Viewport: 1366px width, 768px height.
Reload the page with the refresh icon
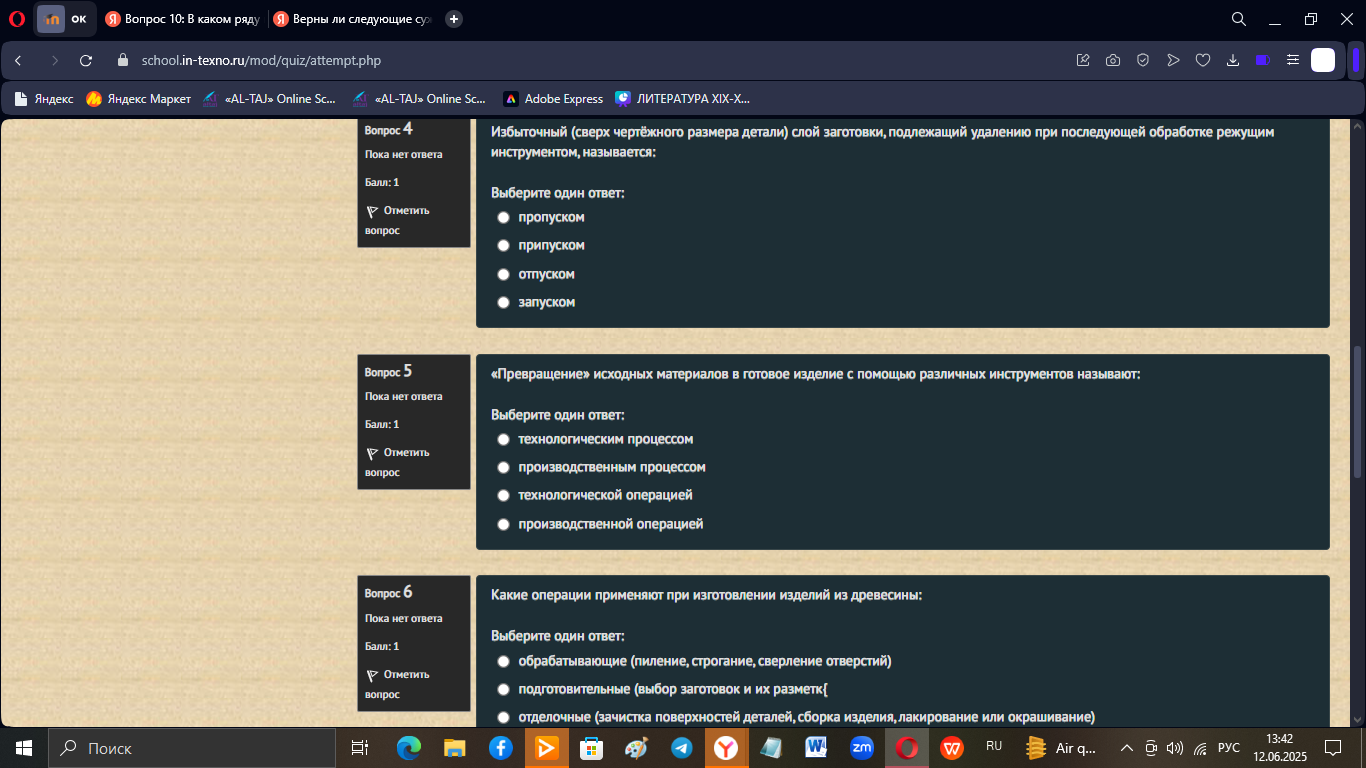click(86, 60)
